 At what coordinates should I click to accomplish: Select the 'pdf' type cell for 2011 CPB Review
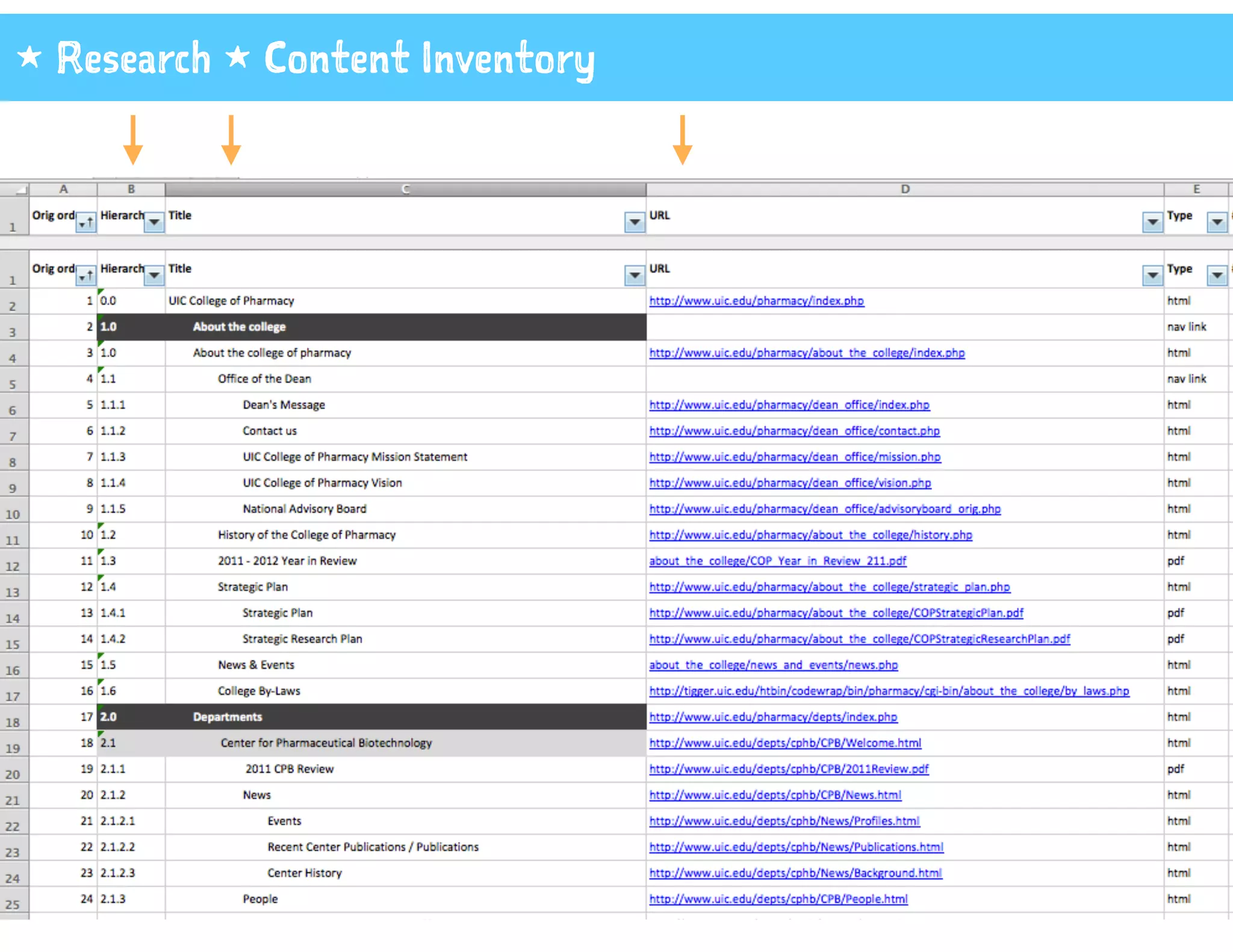point(1196,769)
